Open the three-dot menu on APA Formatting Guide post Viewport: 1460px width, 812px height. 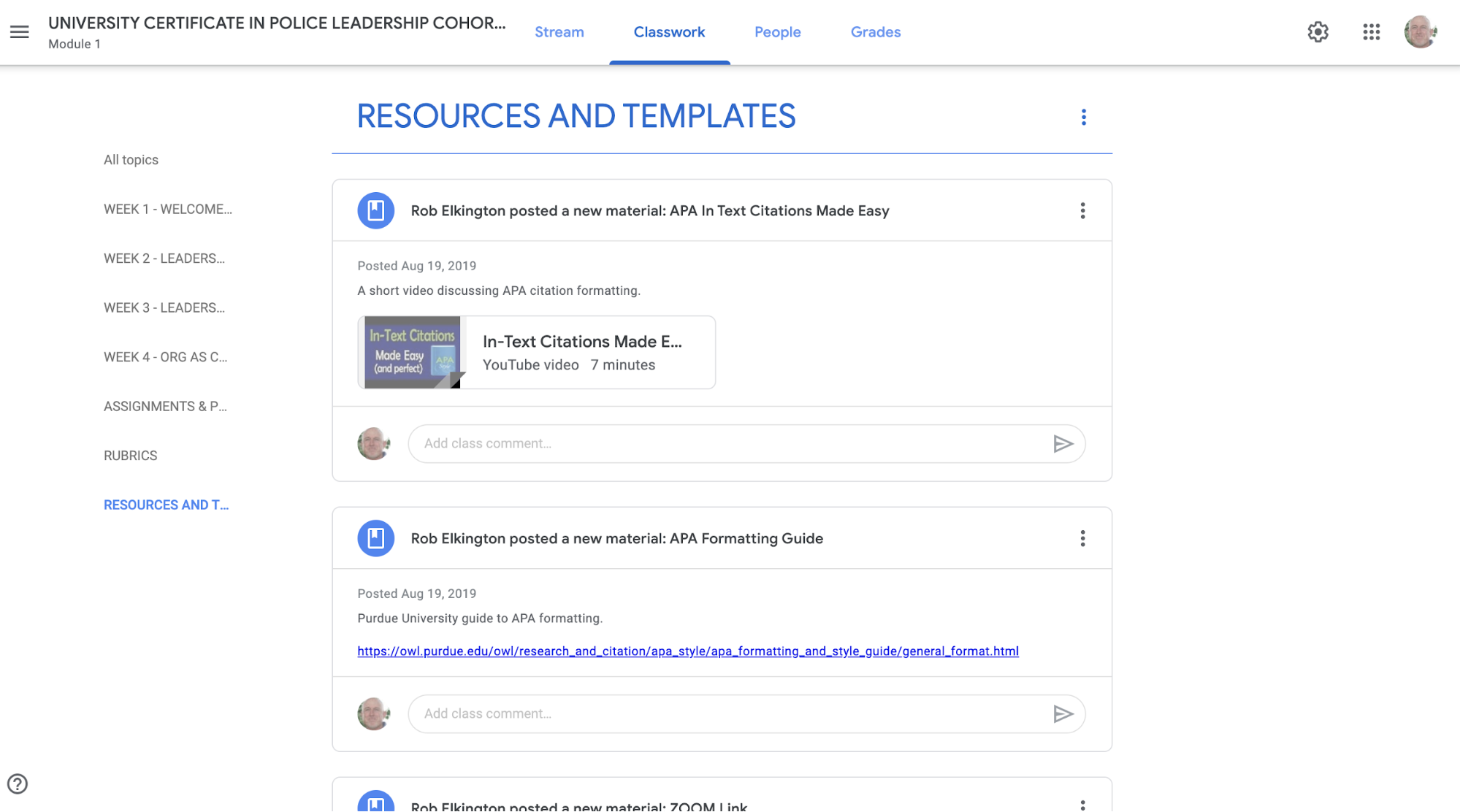(1082, 538)
